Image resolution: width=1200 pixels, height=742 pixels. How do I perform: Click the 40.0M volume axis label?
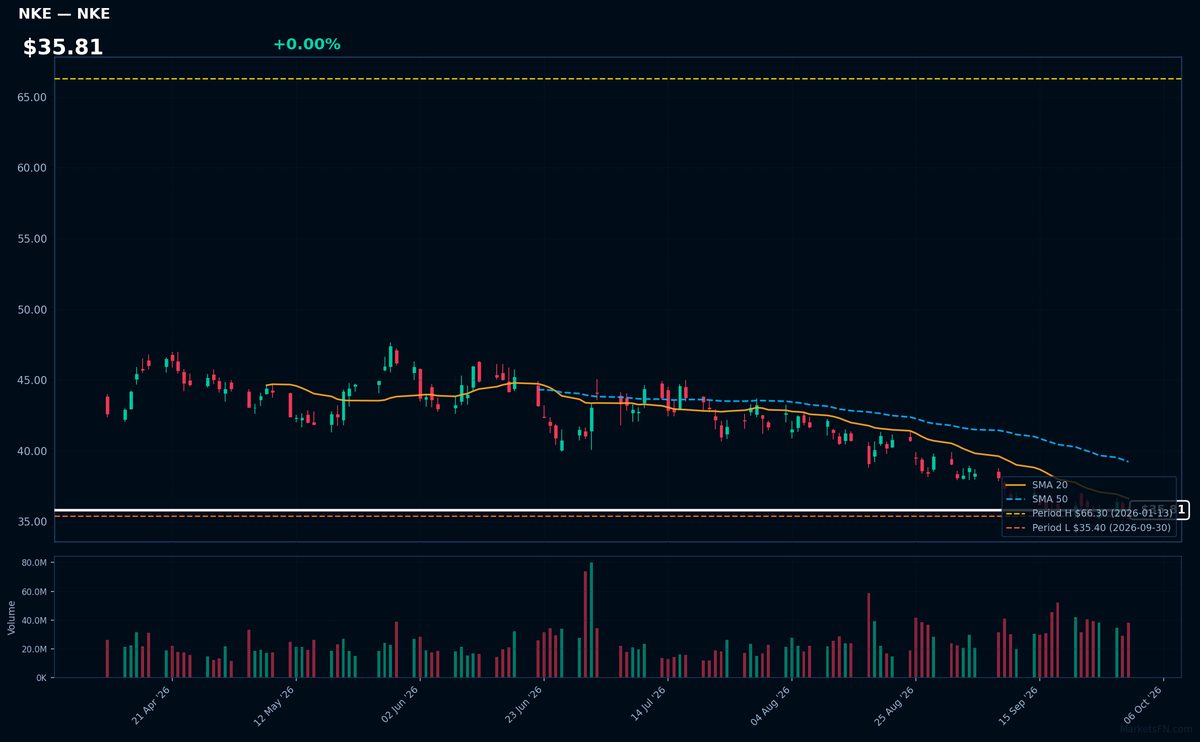pos(34,621)
